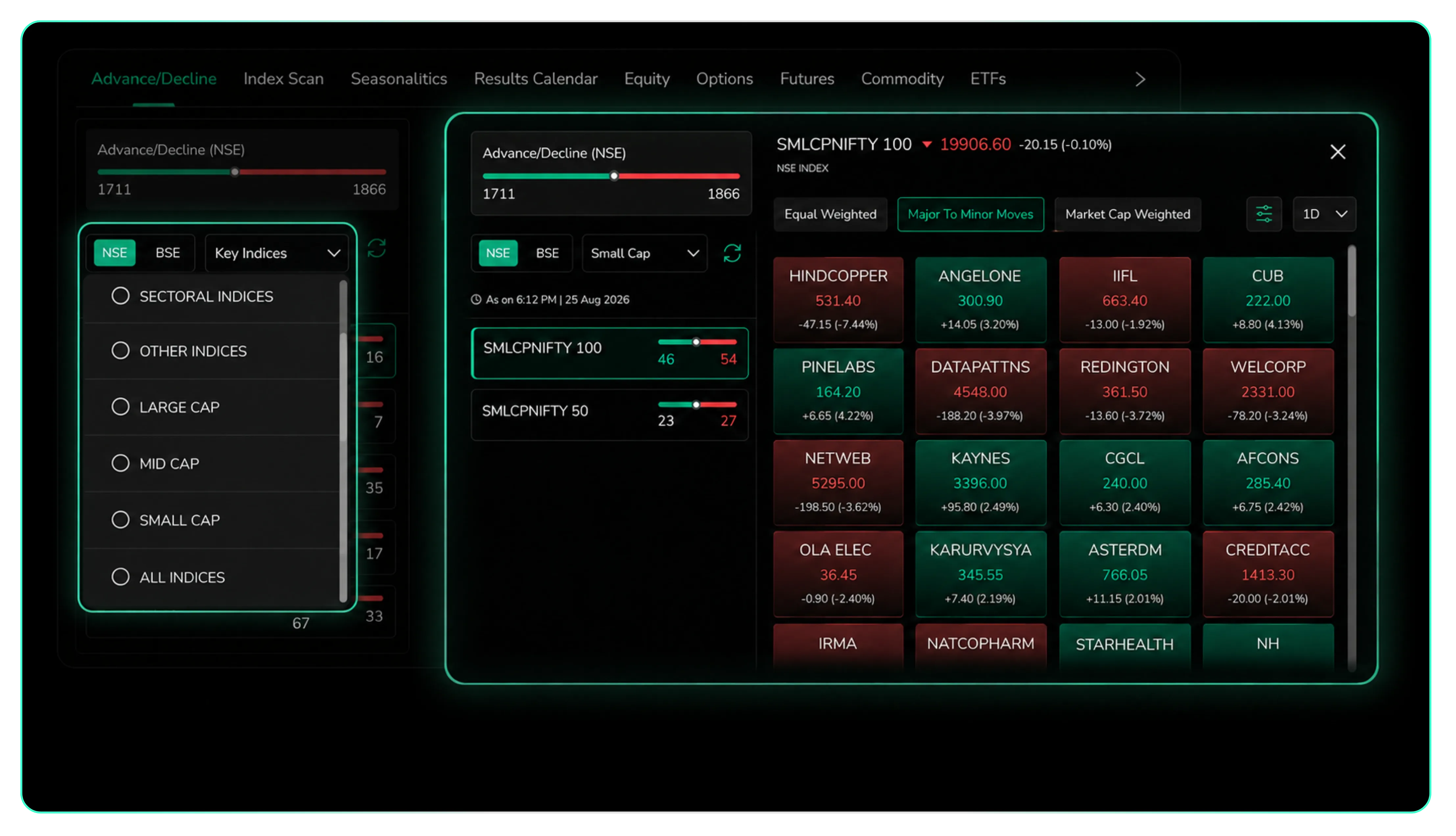1456x836 pixels.
Task: Open the WELCORP stock tile
Action: click(1268, 391)
